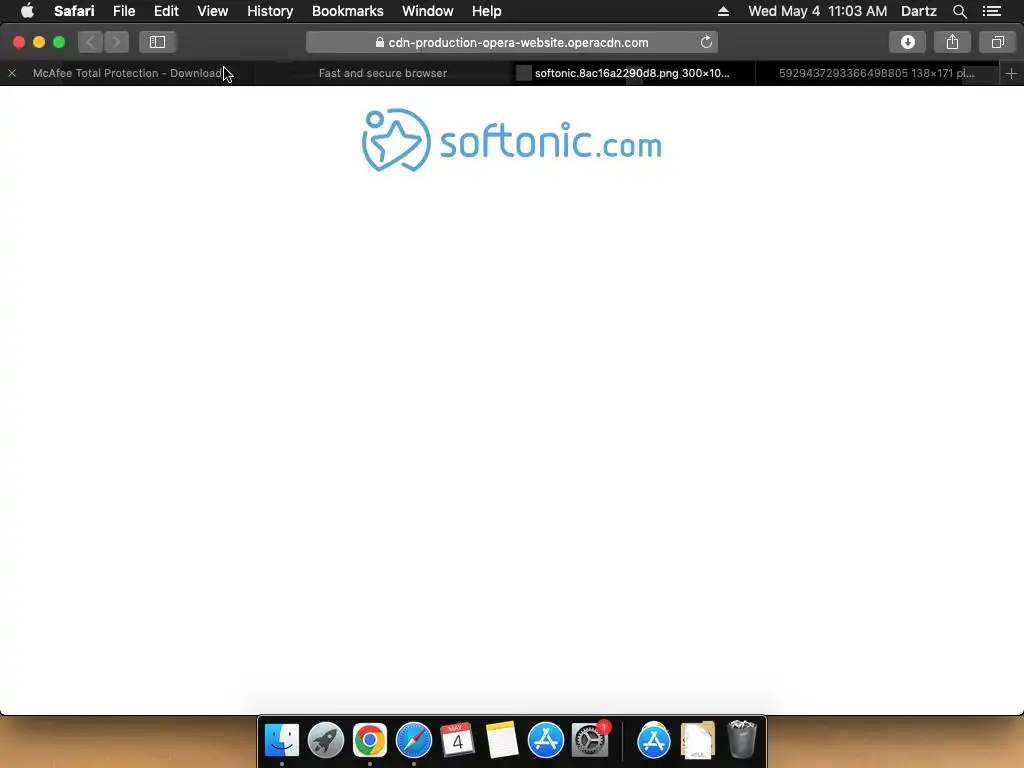Open the HTML document stack in Dock

click(697, 741)
